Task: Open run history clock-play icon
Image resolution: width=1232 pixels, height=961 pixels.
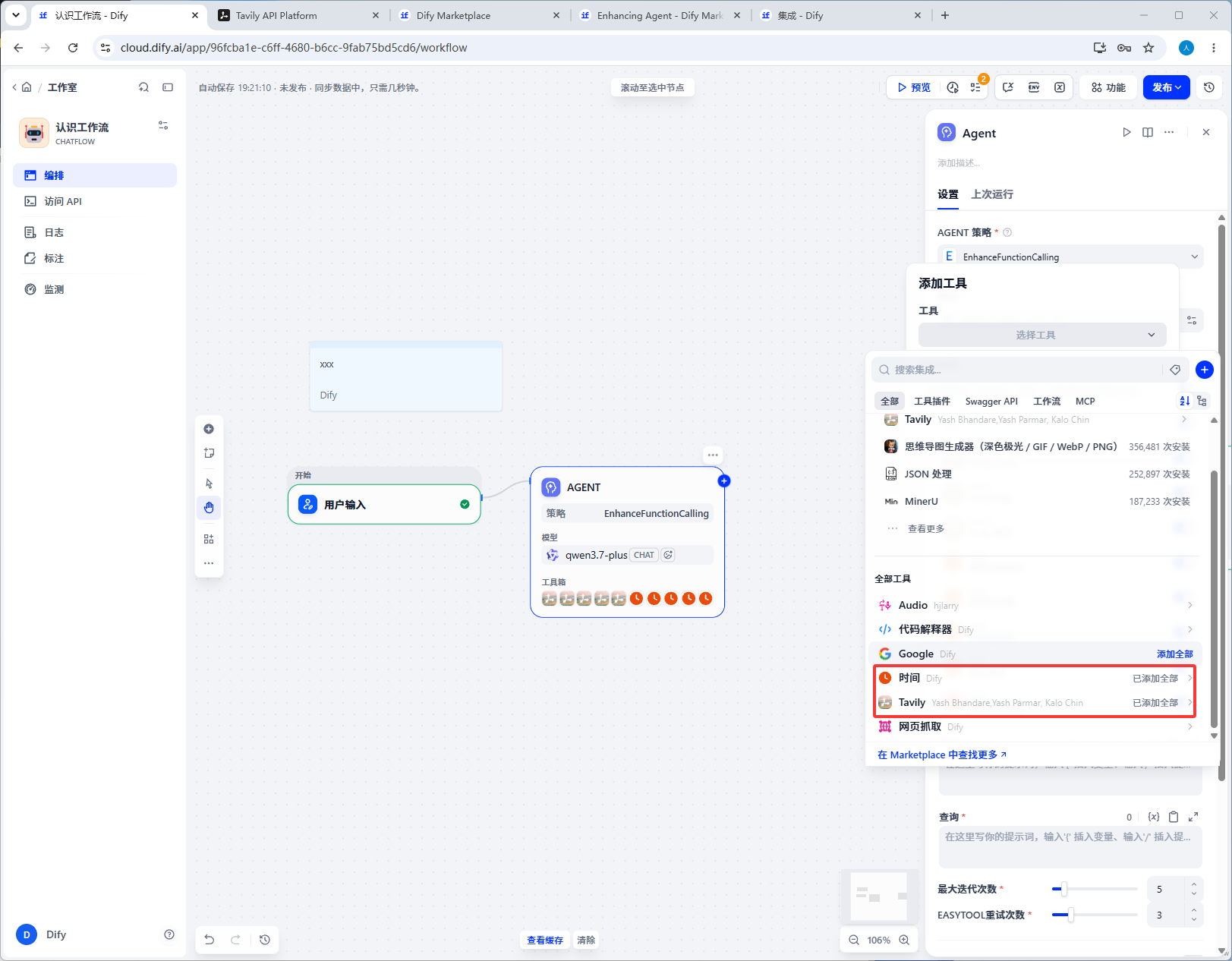Action: click(x=953, y=87)
